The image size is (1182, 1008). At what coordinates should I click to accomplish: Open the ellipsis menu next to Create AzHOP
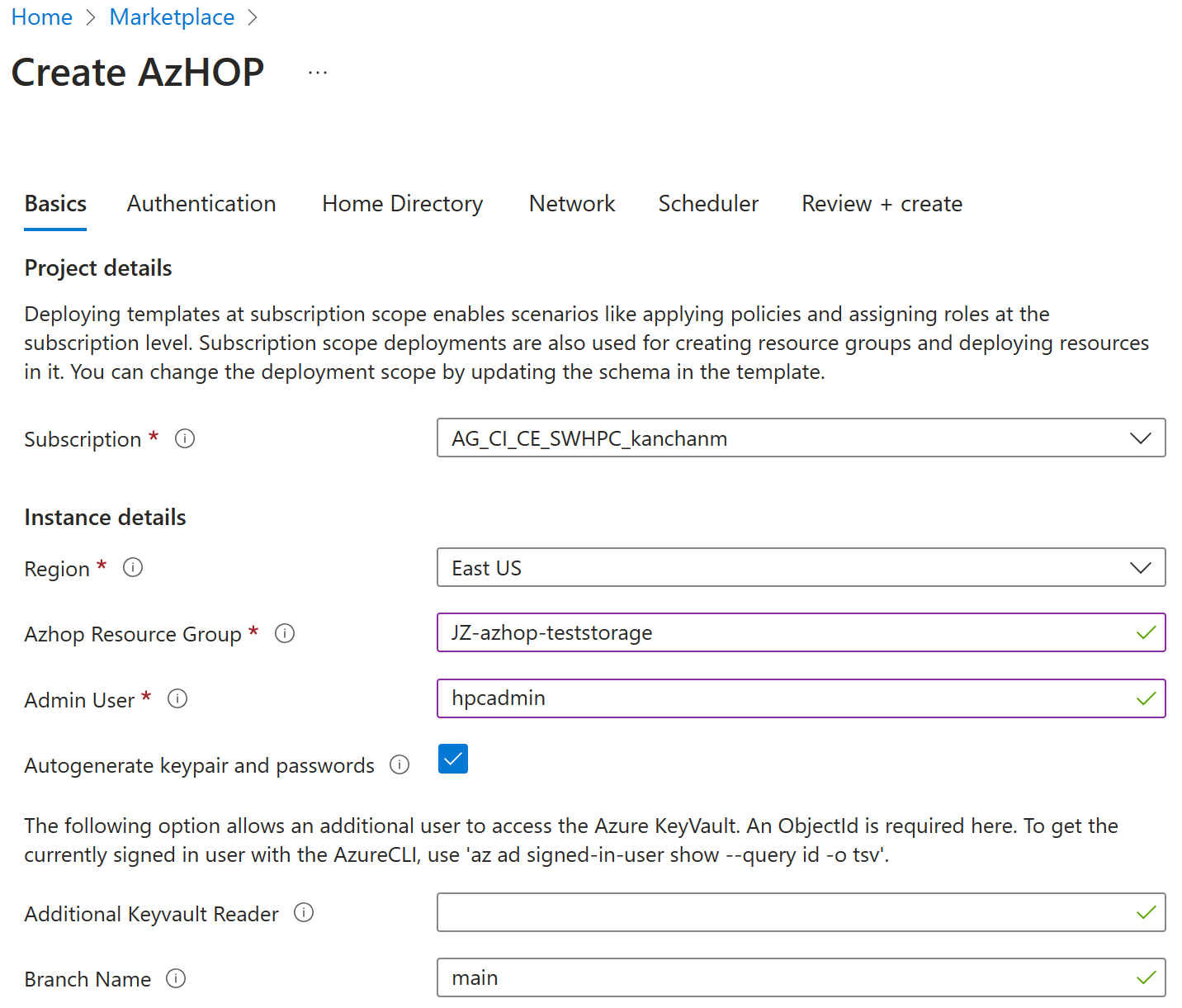click(x=318, y=73)
